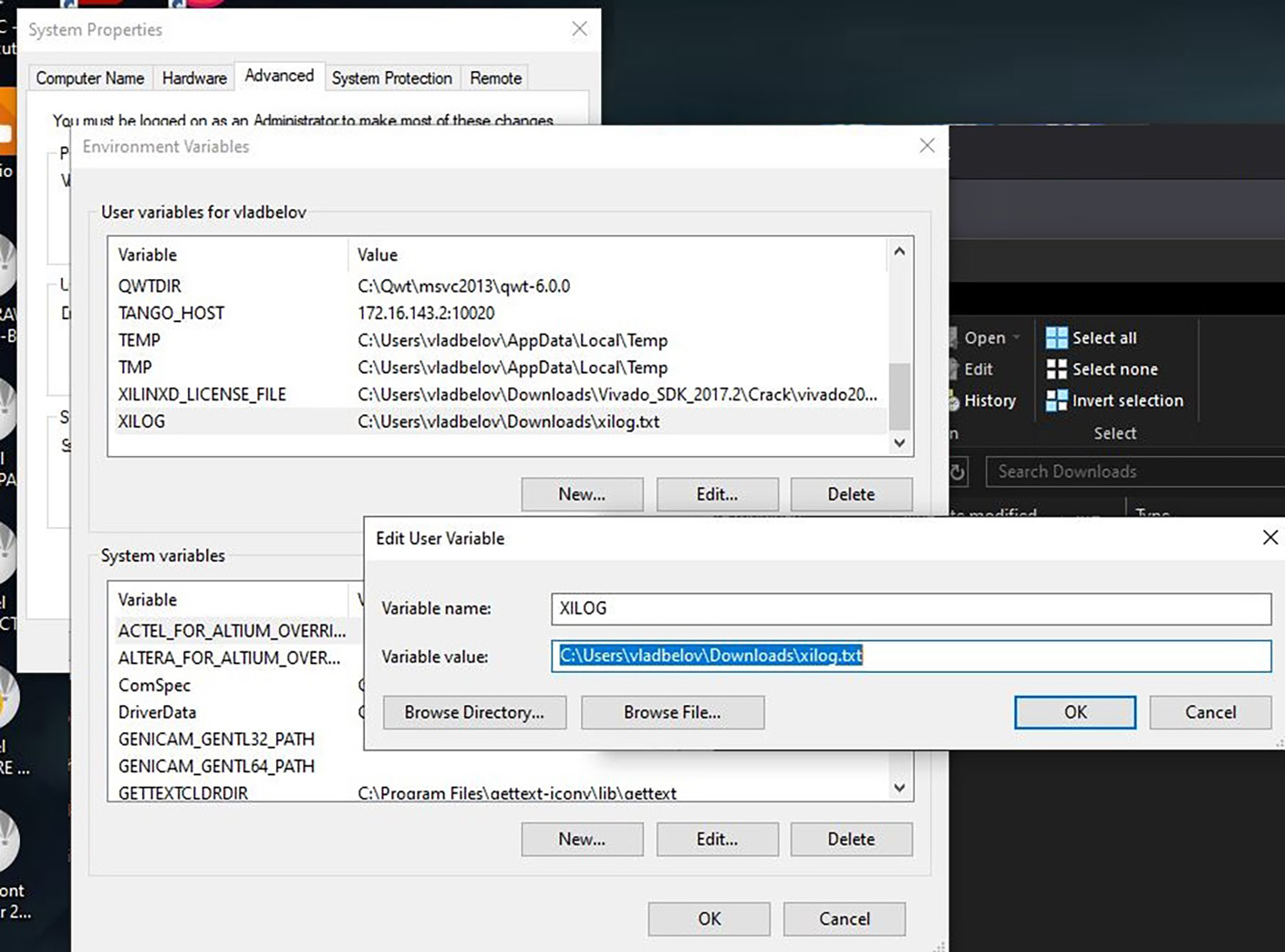Viewport: 1285px width, 952px height.
Task: Open the System Protection tab
Action: tap(391, 78)
